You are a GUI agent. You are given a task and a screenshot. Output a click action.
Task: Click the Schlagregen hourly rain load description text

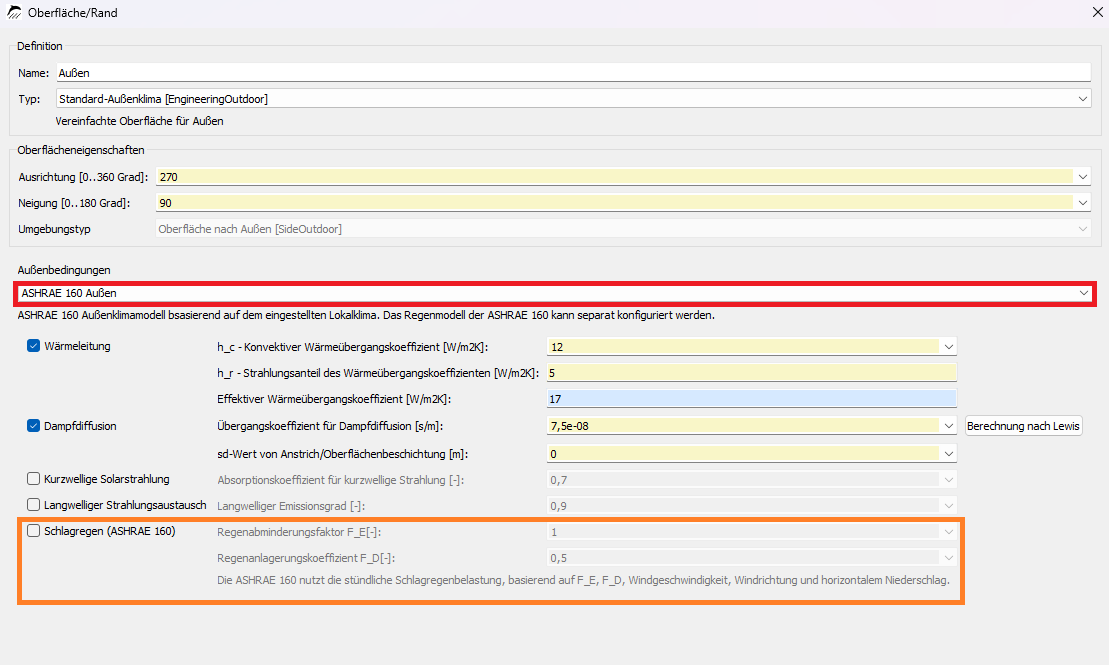point(583,580)
